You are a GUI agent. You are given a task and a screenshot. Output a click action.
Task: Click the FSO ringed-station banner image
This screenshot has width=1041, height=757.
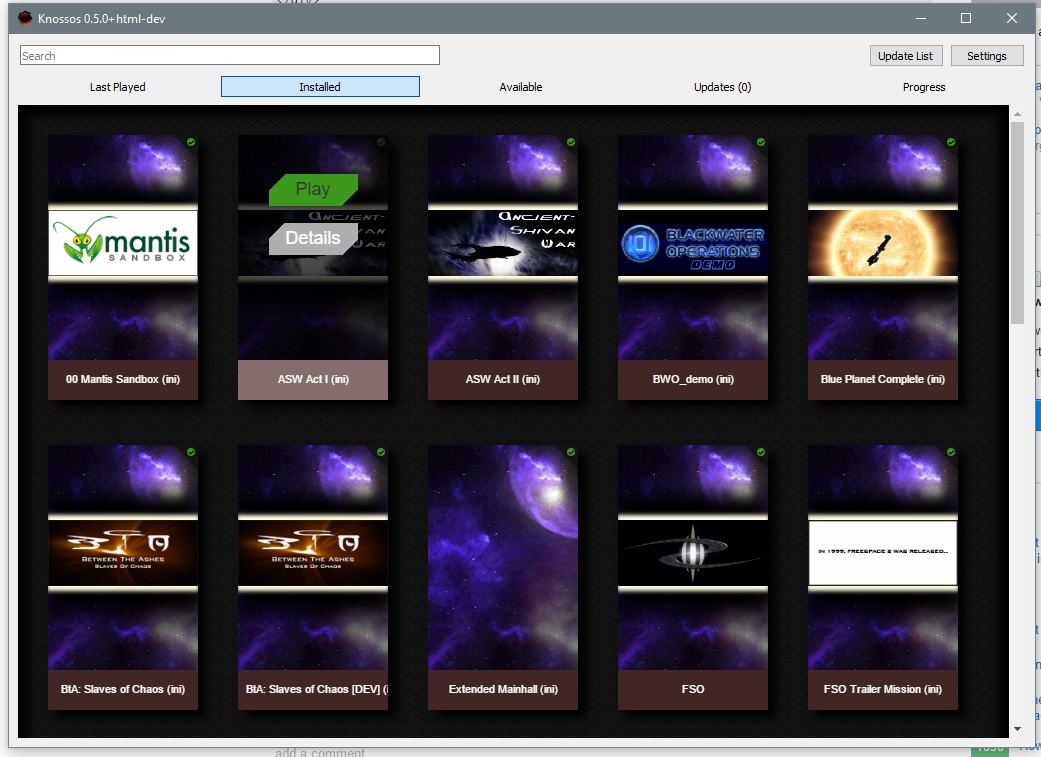pyautogui.click(x=692, y=552)
